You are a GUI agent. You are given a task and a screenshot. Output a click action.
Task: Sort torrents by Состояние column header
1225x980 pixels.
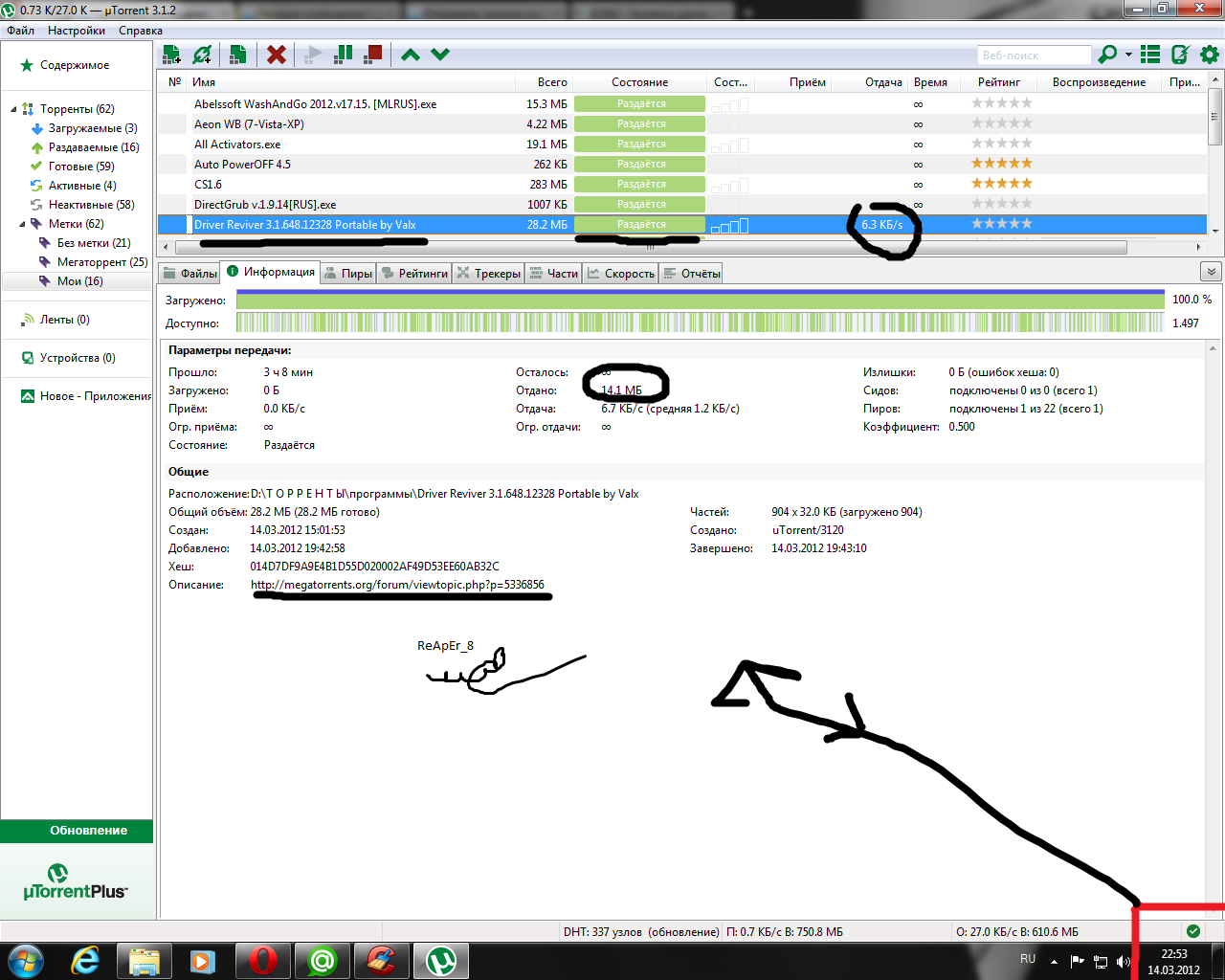pyautogui.click(x=640, y=82)
